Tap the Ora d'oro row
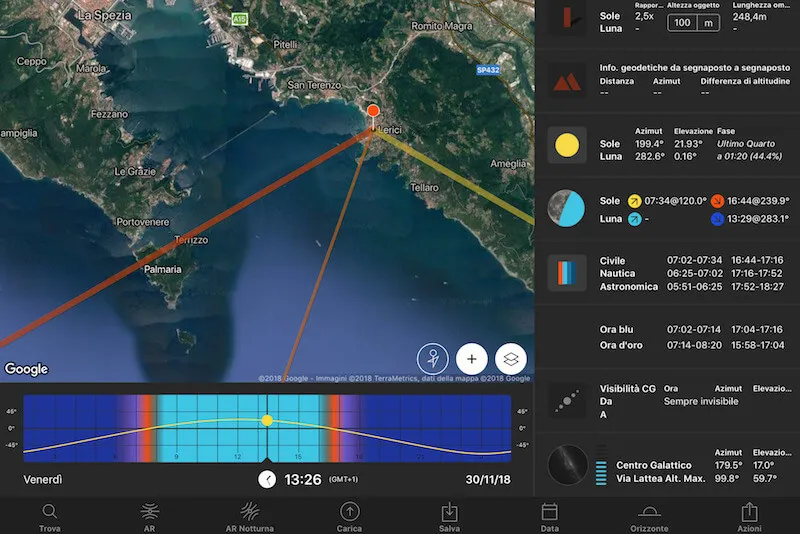 click(691, 345)
